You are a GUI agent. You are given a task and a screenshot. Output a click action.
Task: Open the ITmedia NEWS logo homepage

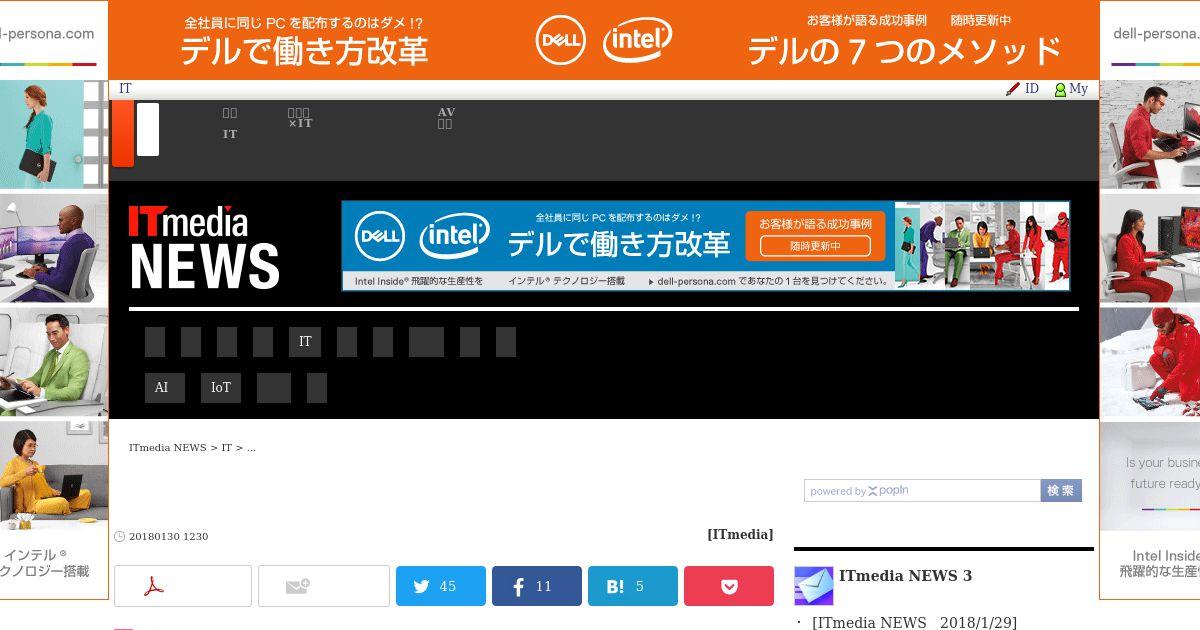[204, 246]
